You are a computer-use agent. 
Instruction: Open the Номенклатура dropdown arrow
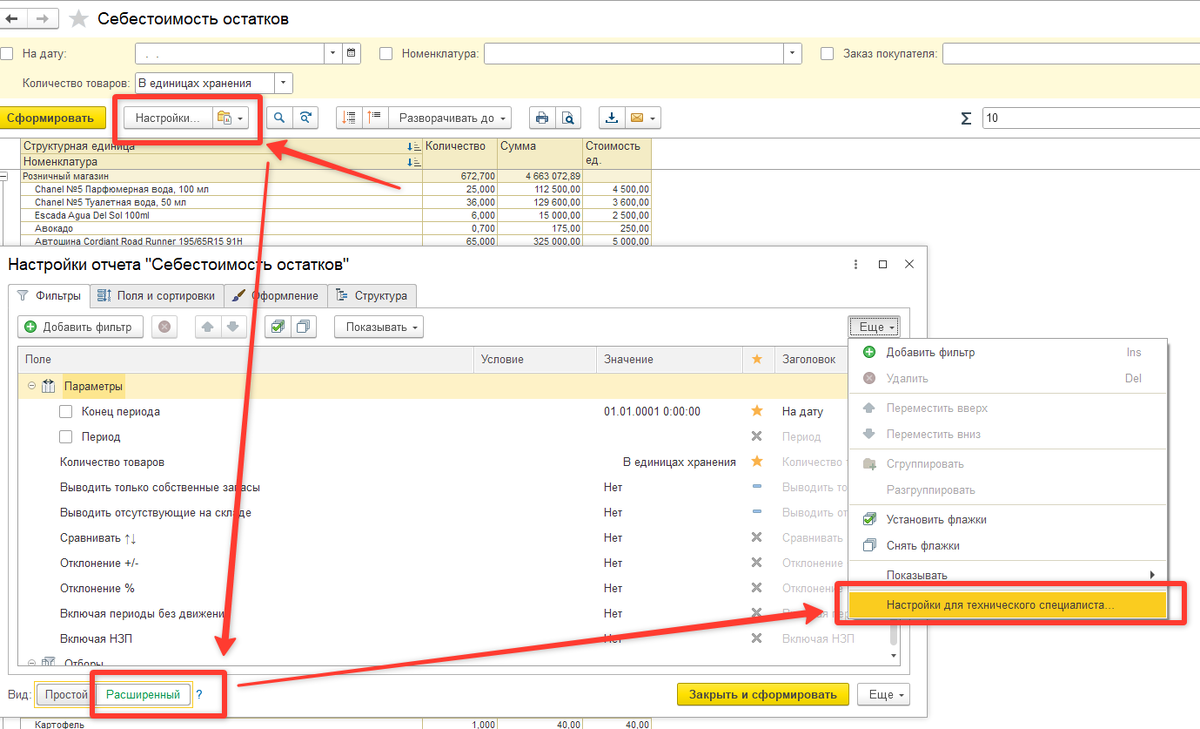pos(793,54)
